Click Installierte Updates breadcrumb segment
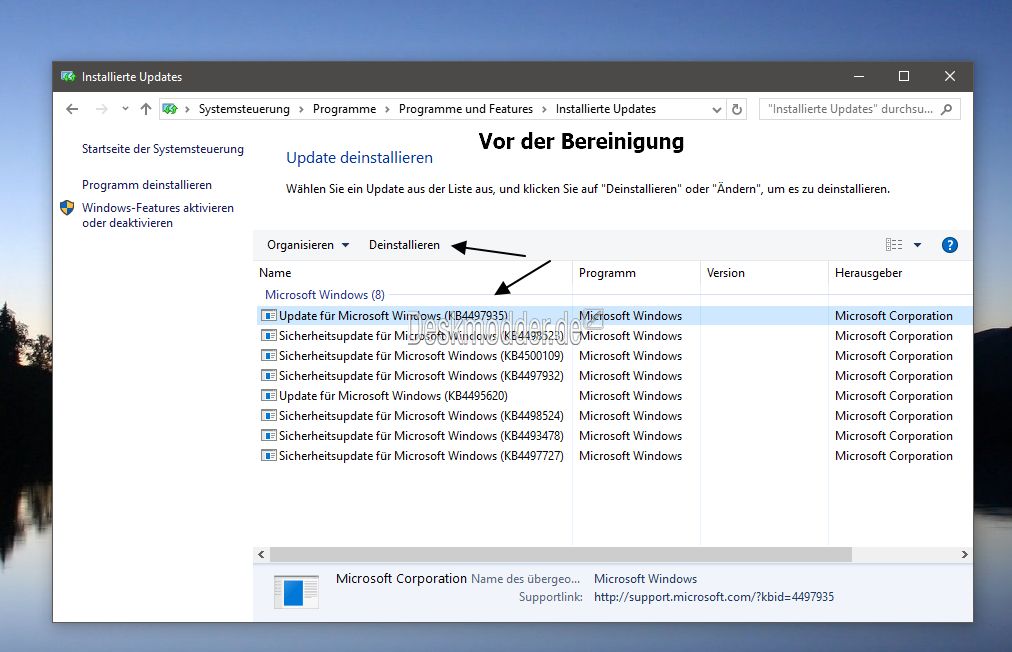Image resolution: width=1012 pixels, height=652 pixels. tap(605, 109)
